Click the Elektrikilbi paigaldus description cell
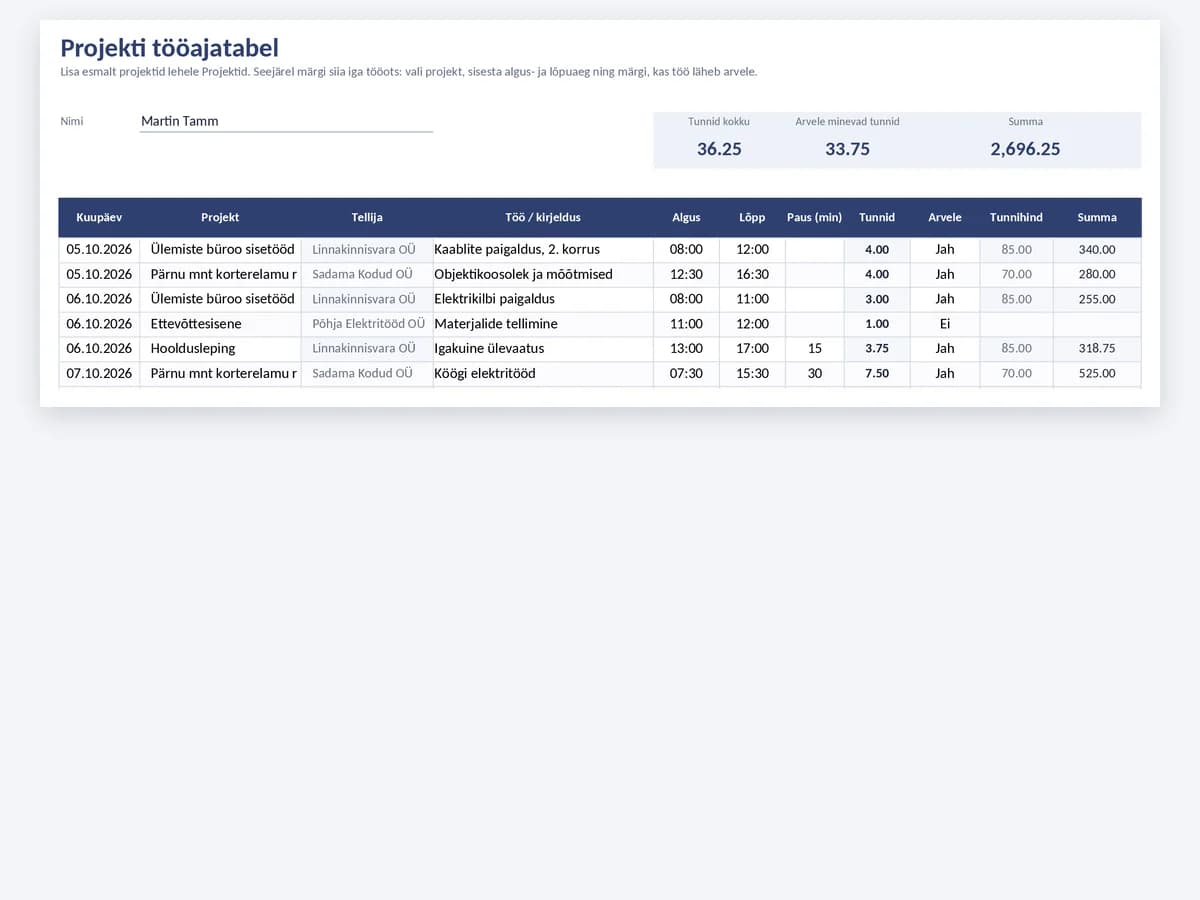 pos(543,299)
